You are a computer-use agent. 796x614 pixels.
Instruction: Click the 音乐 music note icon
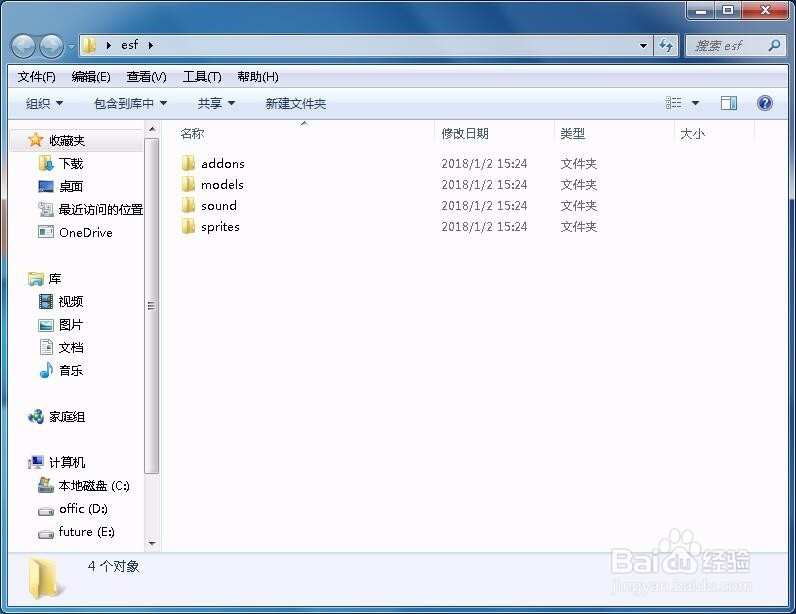(x=46, y=370)
